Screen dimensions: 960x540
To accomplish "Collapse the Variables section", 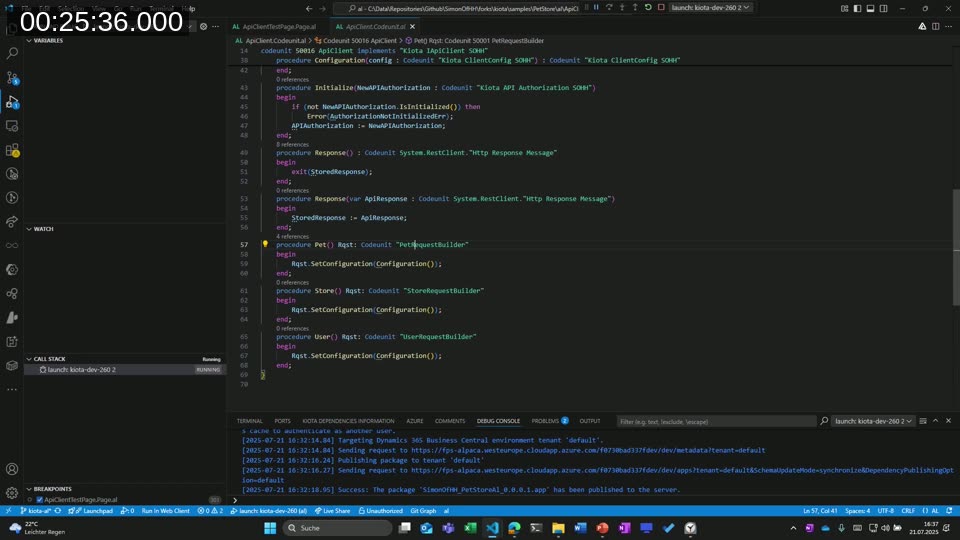I will coord(29,40).
